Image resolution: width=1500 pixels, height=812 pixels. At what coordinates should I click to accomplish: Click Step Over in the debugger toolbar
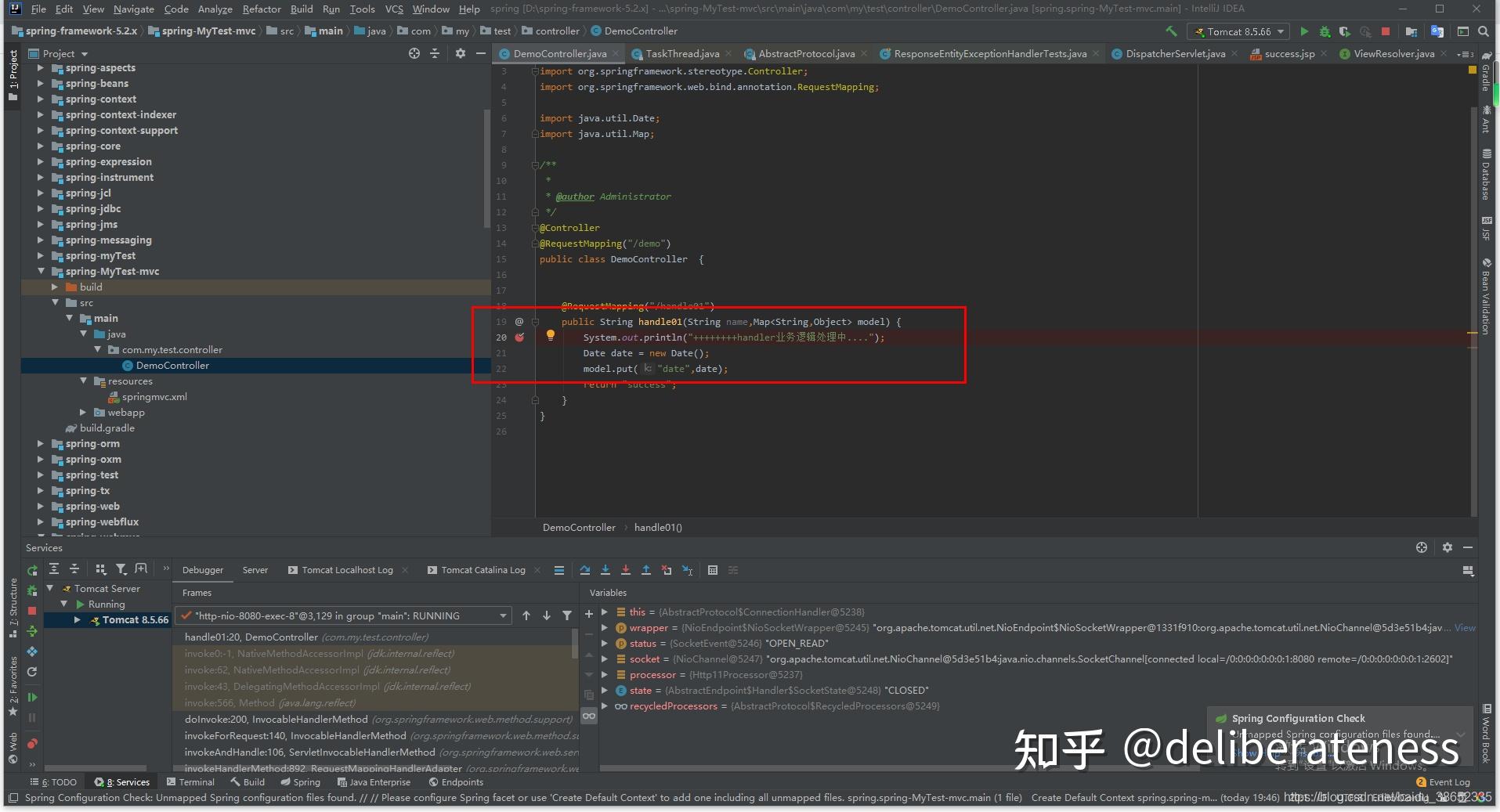point(585,570)
